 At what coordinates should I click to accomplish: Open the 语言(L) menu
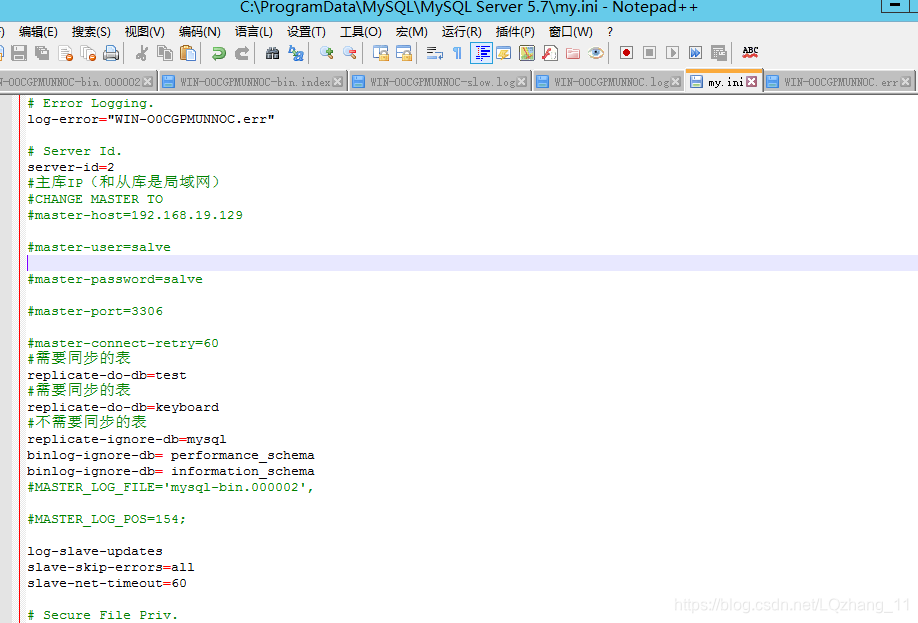click(254, 32)
